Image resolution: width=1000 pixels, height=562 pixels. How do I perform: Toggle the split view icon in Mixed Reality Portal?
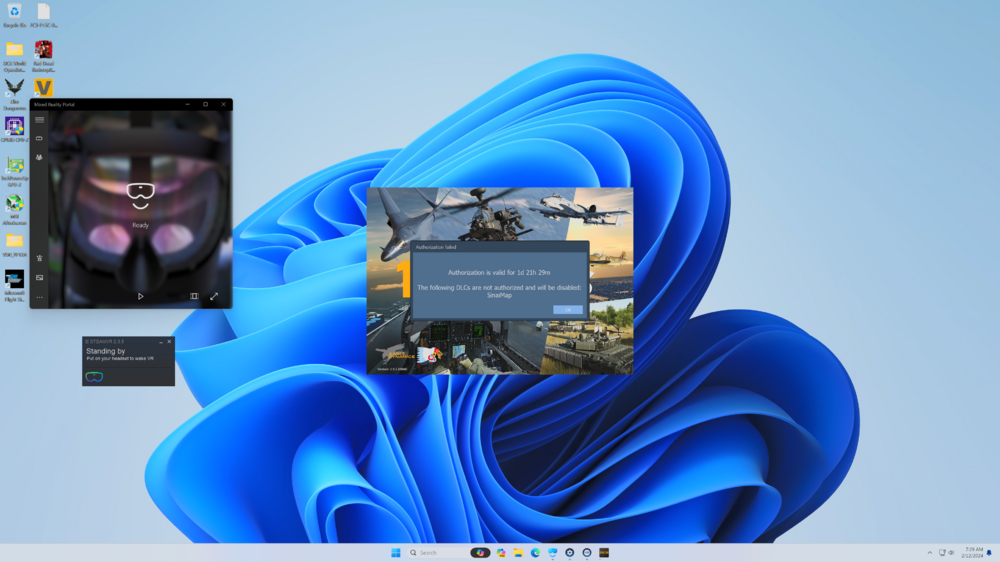click(194, 296)
